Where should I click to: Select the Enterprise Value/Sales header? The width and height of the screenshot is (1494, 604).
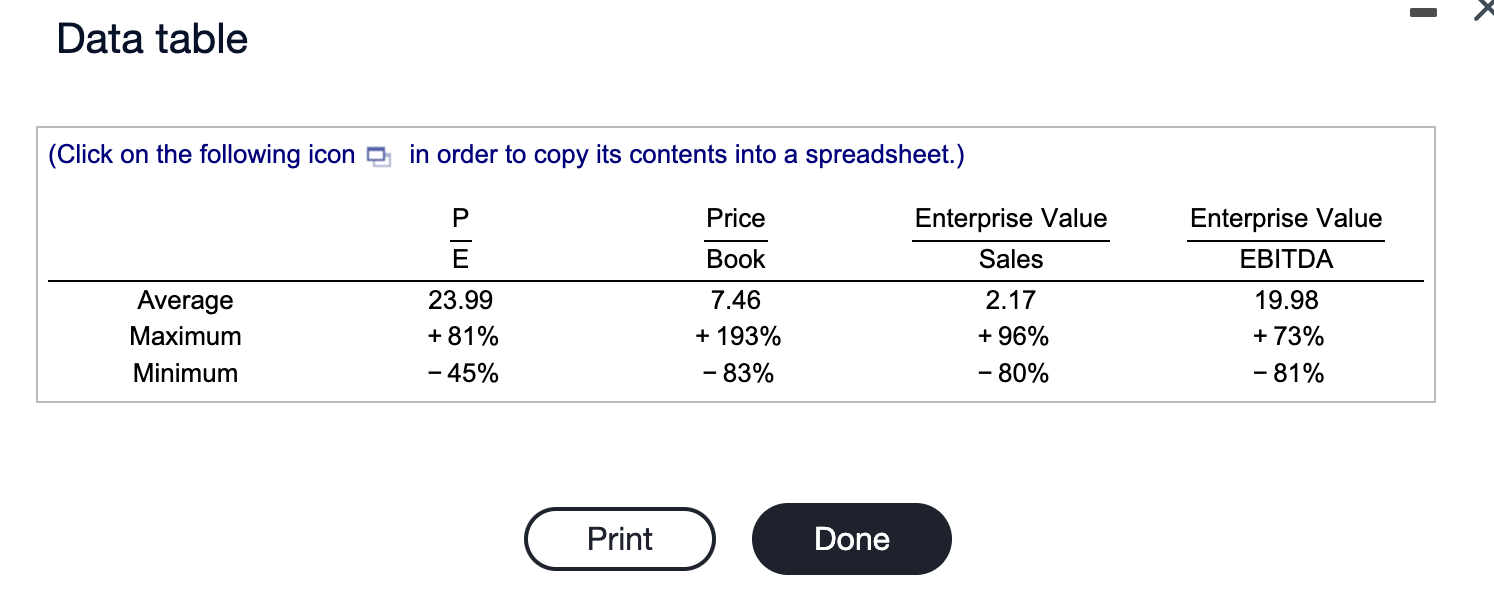point(1011,238)
